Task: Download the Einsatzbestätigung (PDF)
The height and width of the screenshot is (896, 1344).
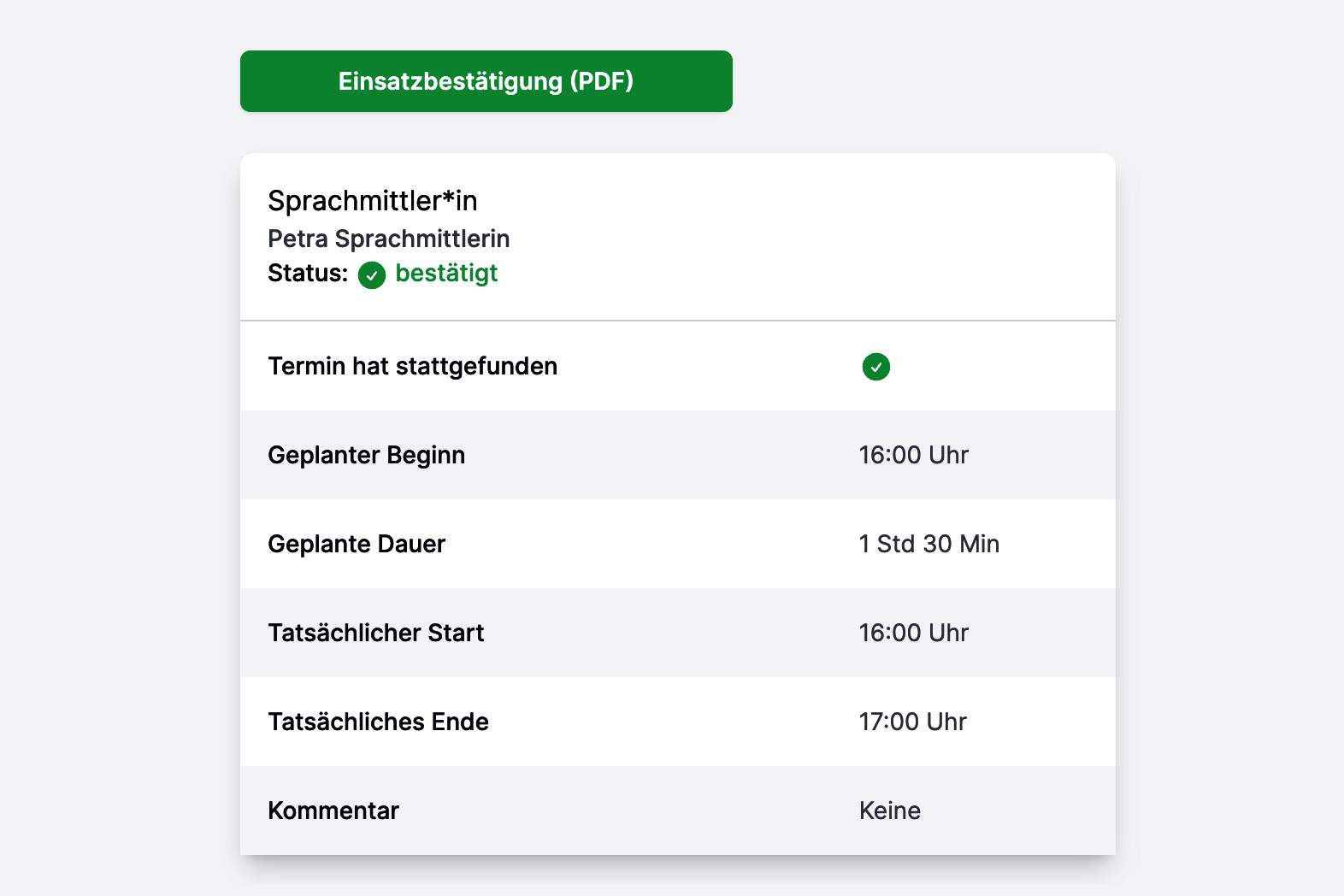Action: tap(486, 81)
